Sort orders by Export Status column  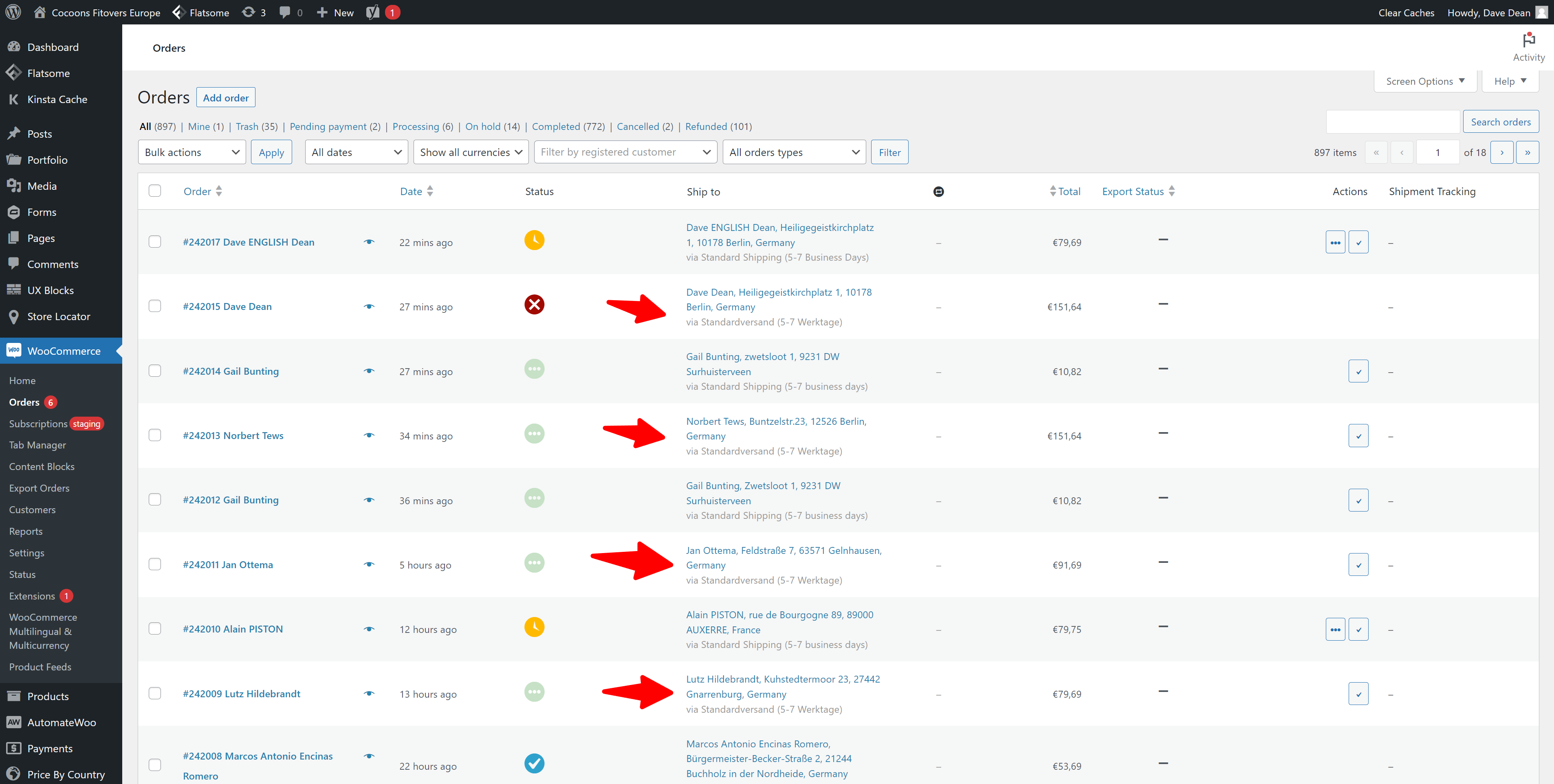click(x=1138, y=192)
